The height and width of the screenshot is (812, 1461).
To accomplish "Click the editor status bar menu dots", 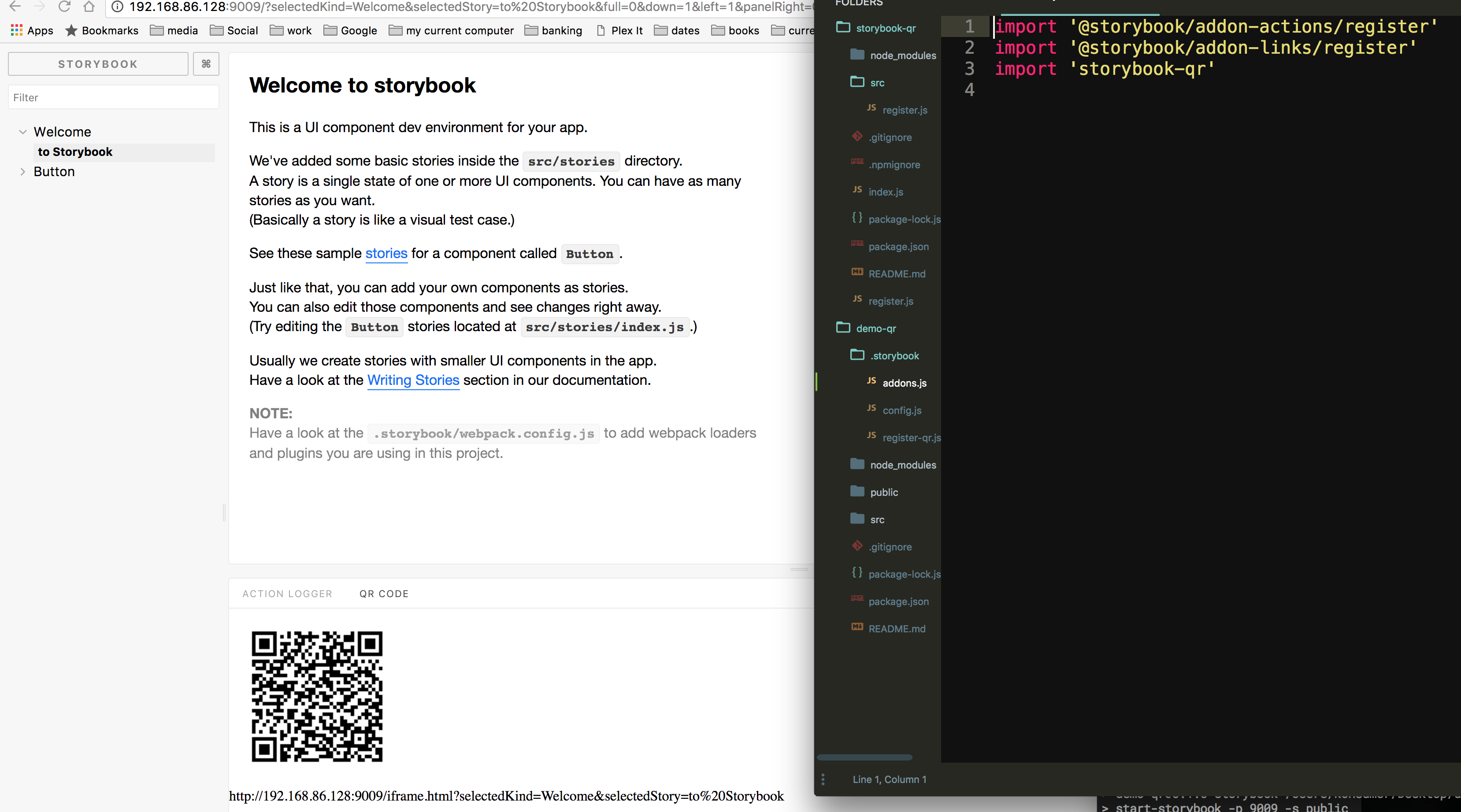I will pyautogui.click(x=823, y=779).
